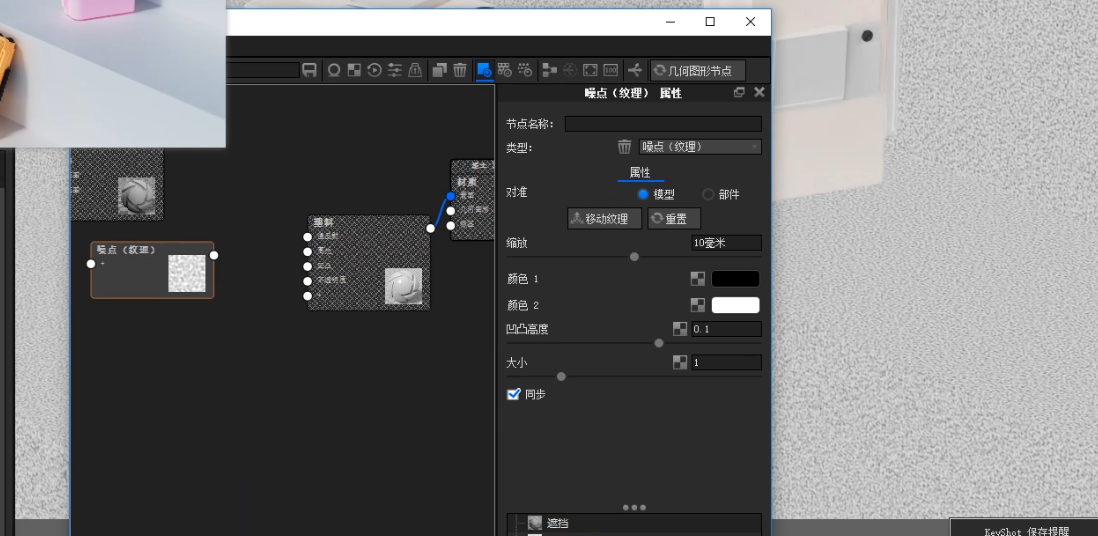1098x536 pixels.
Task: Click the trash icon beside 类型
Action: point(624,147)
